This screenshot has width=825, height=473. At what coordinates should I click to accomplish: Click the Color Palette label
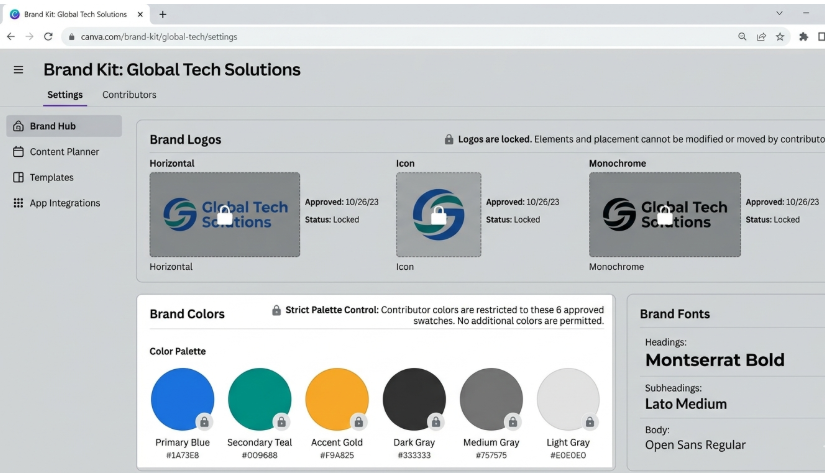coord(177,351)
